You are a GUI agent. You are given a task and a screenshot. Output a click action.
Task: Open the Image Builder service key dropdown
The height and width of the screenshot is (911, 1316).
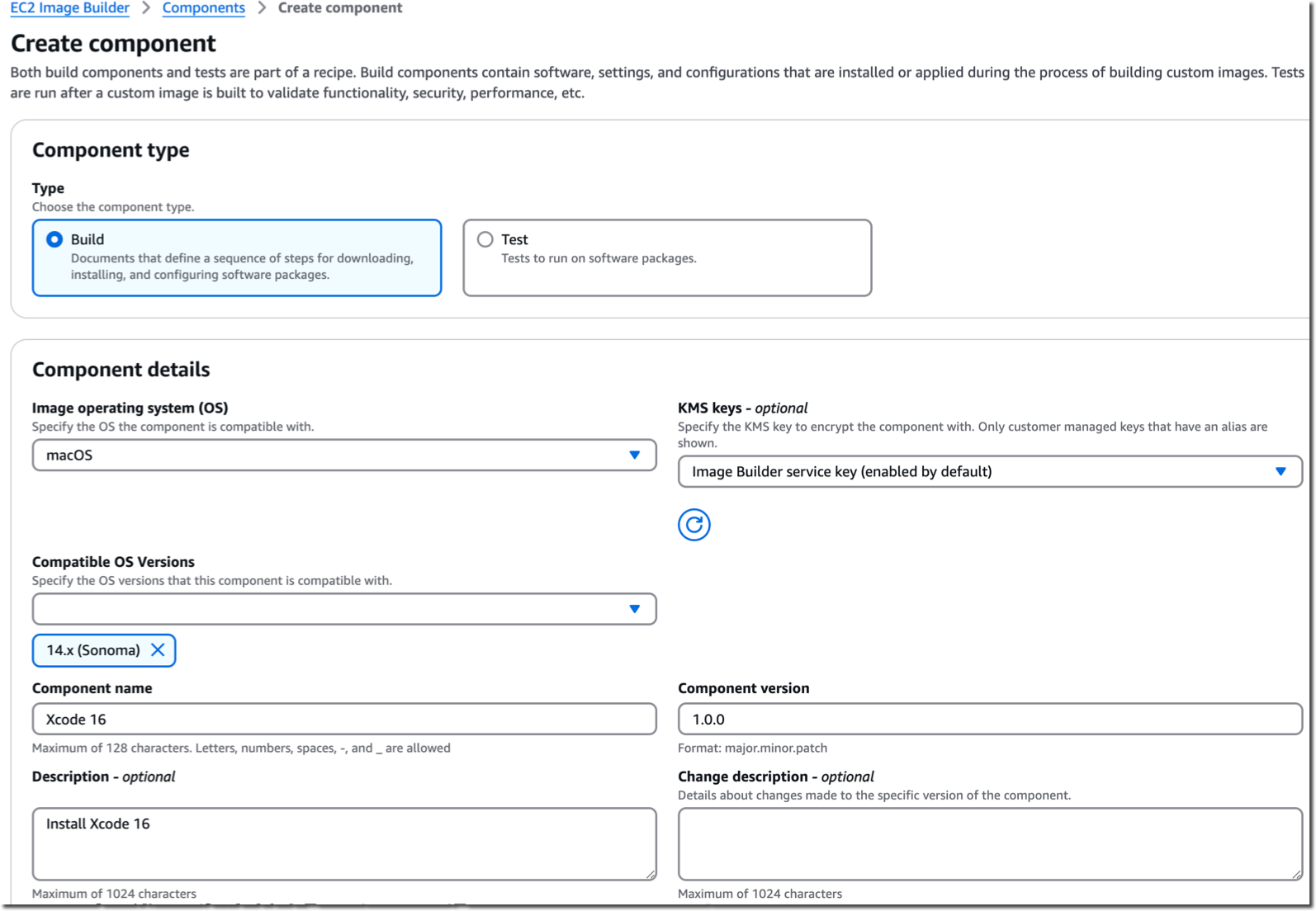pos(990,472)
